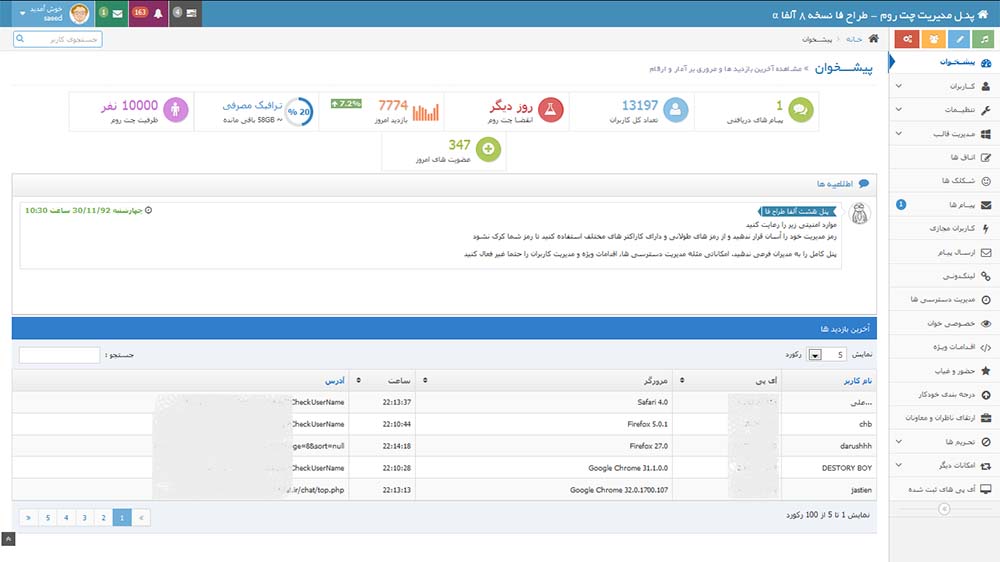Screen dimensions: 1000x562
Task: Click the auto-ranking up-arrow circle icon
Action: pyautogui.click(x=986, y=395)
